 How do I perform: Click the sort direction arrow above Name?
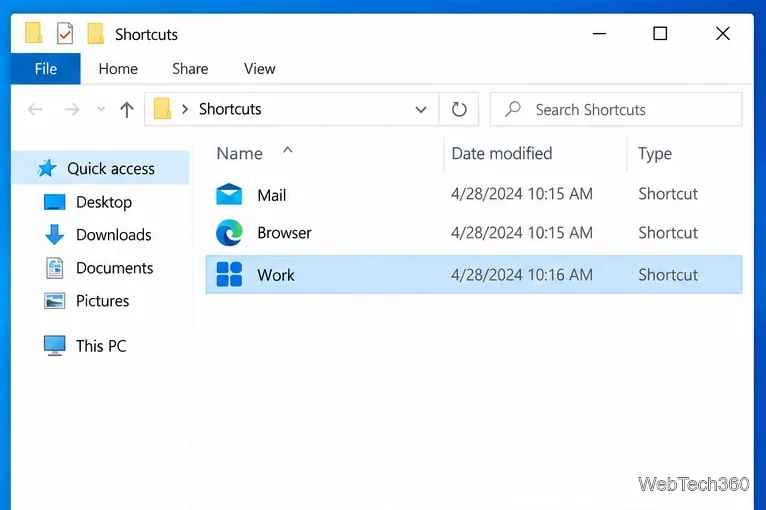point(288,149)
